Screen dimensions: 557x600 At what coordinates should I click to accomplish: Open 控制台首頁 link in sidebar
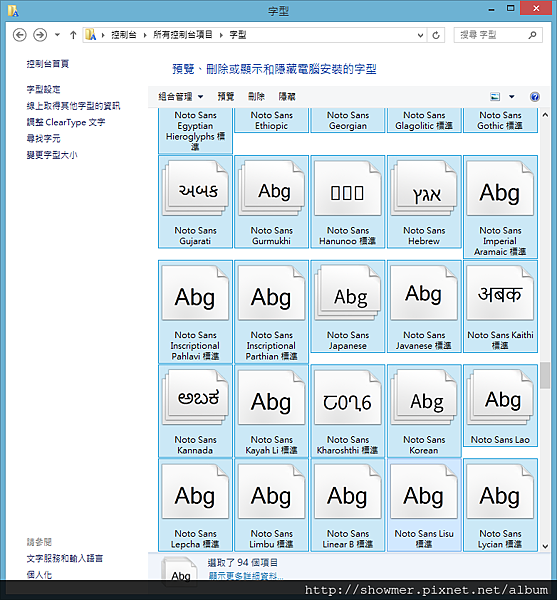coord(48,64)
